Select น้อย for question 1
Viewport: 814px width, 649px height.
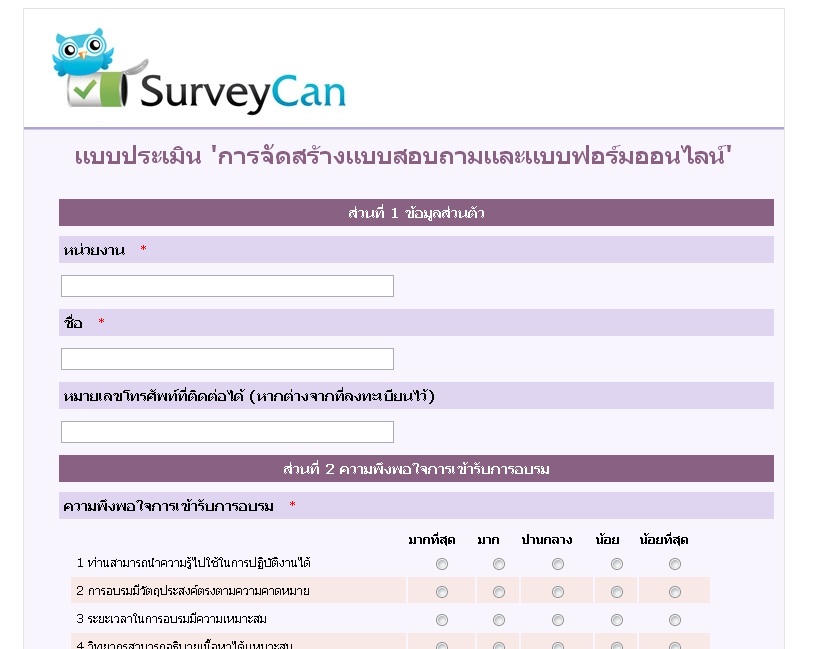[617, 564]
